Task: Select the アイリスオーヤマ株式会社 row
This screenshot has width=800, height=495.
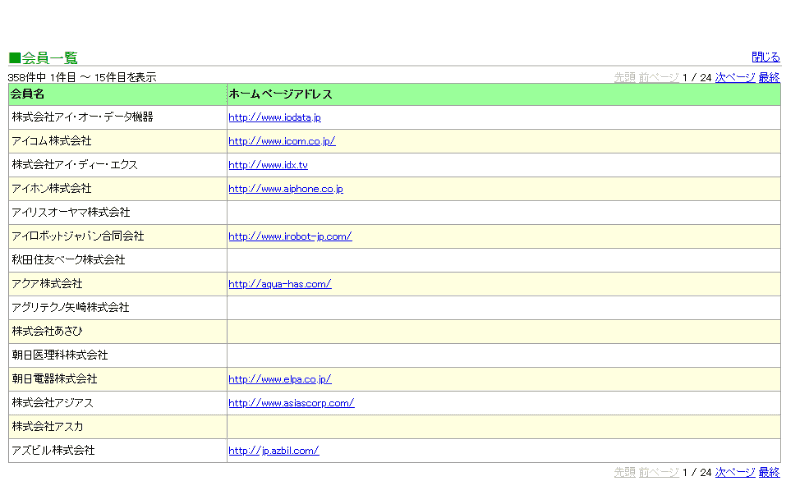Action: [x=394, y=212]
